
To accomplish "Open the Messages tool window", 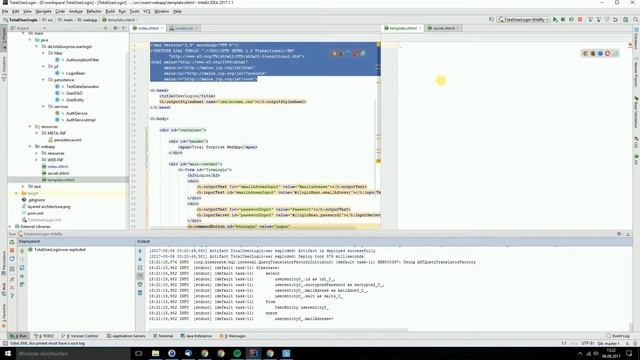I will [x=233, y=336].
